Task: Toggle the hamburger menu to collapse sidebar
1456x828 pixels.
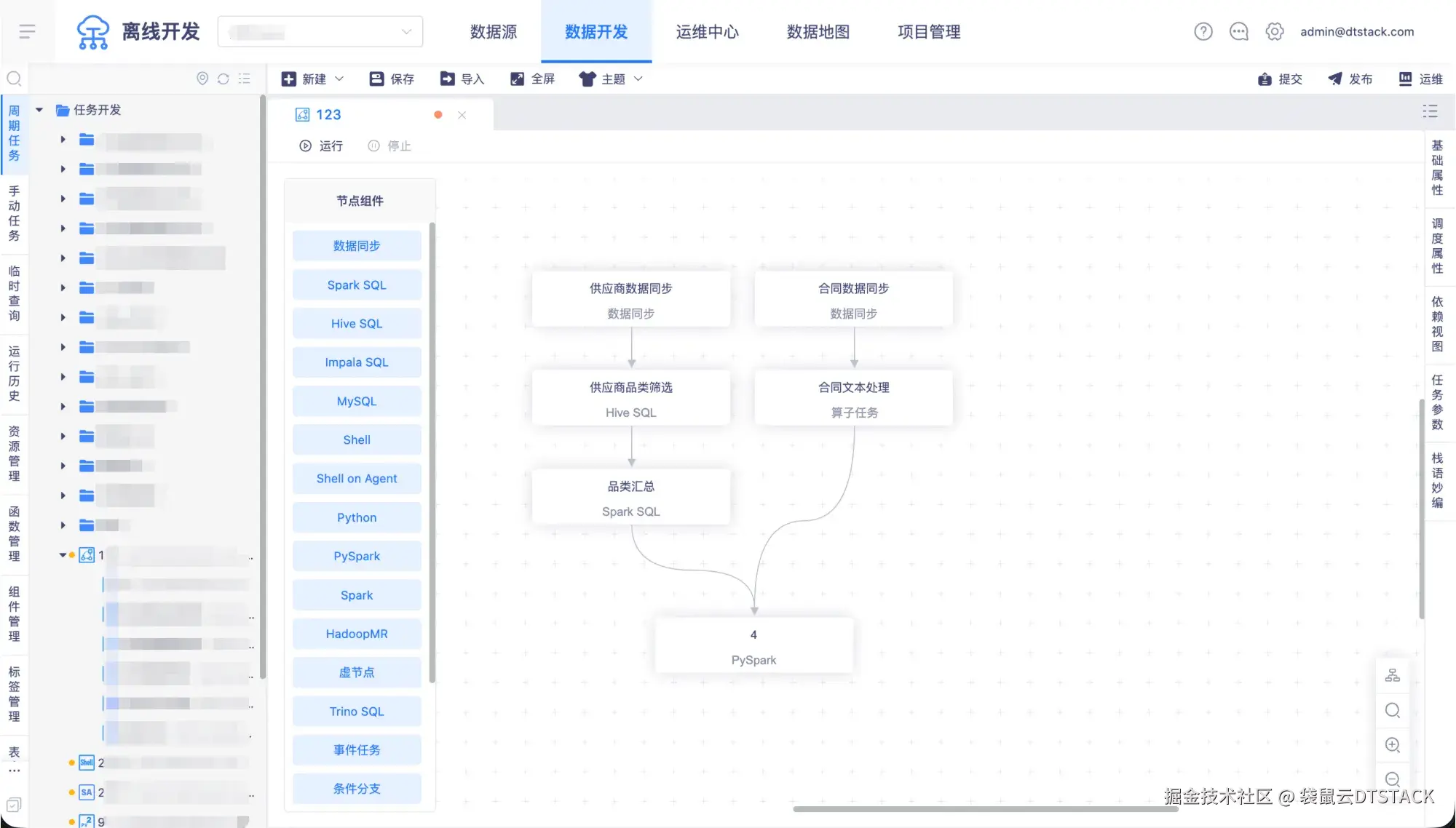Action: coord(27,31)
